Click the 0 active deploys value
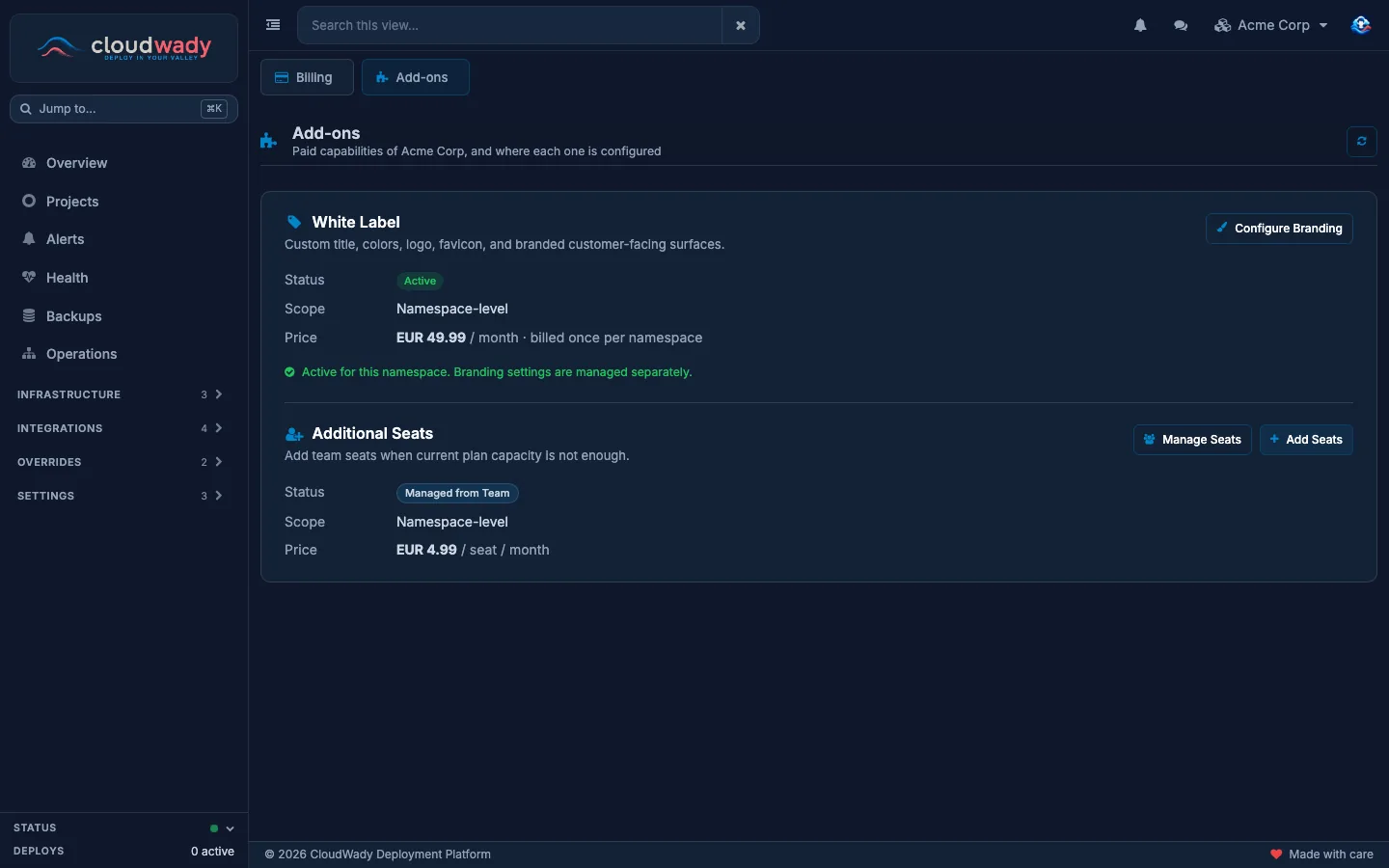Viewport: 1389px width, 868px height. (x=212, y=852)
